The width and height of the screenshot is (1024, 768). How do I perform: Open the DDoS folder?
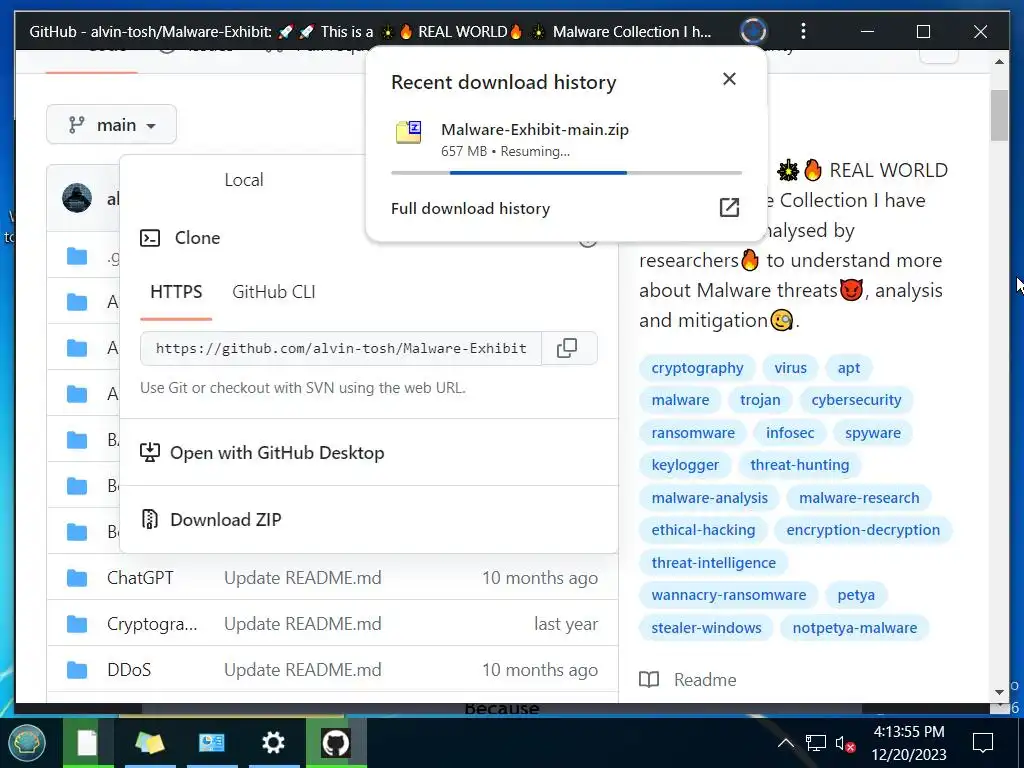[x=129, y=669]
